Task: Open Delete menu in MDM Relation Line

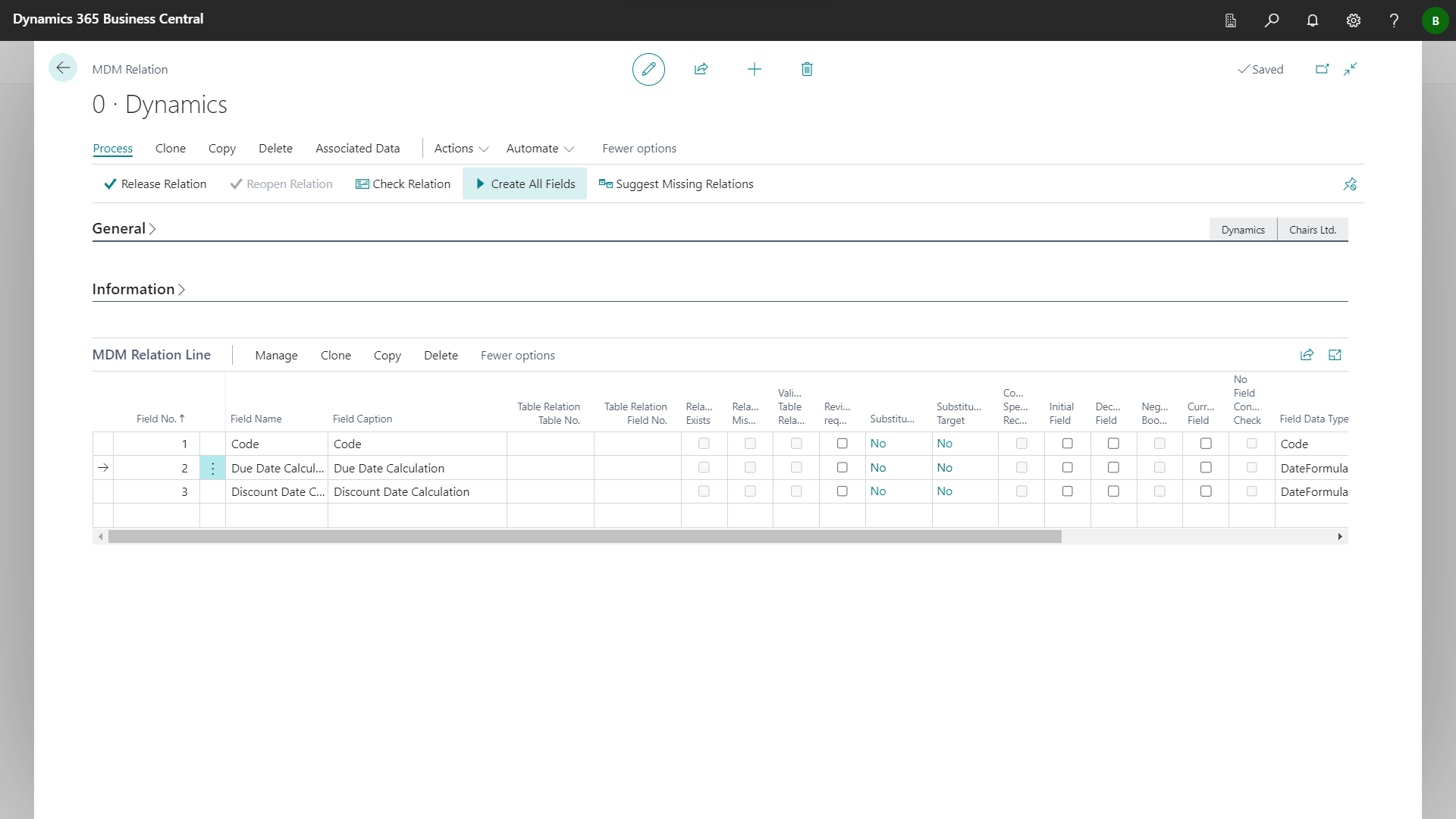Action: tap(441, 356)
